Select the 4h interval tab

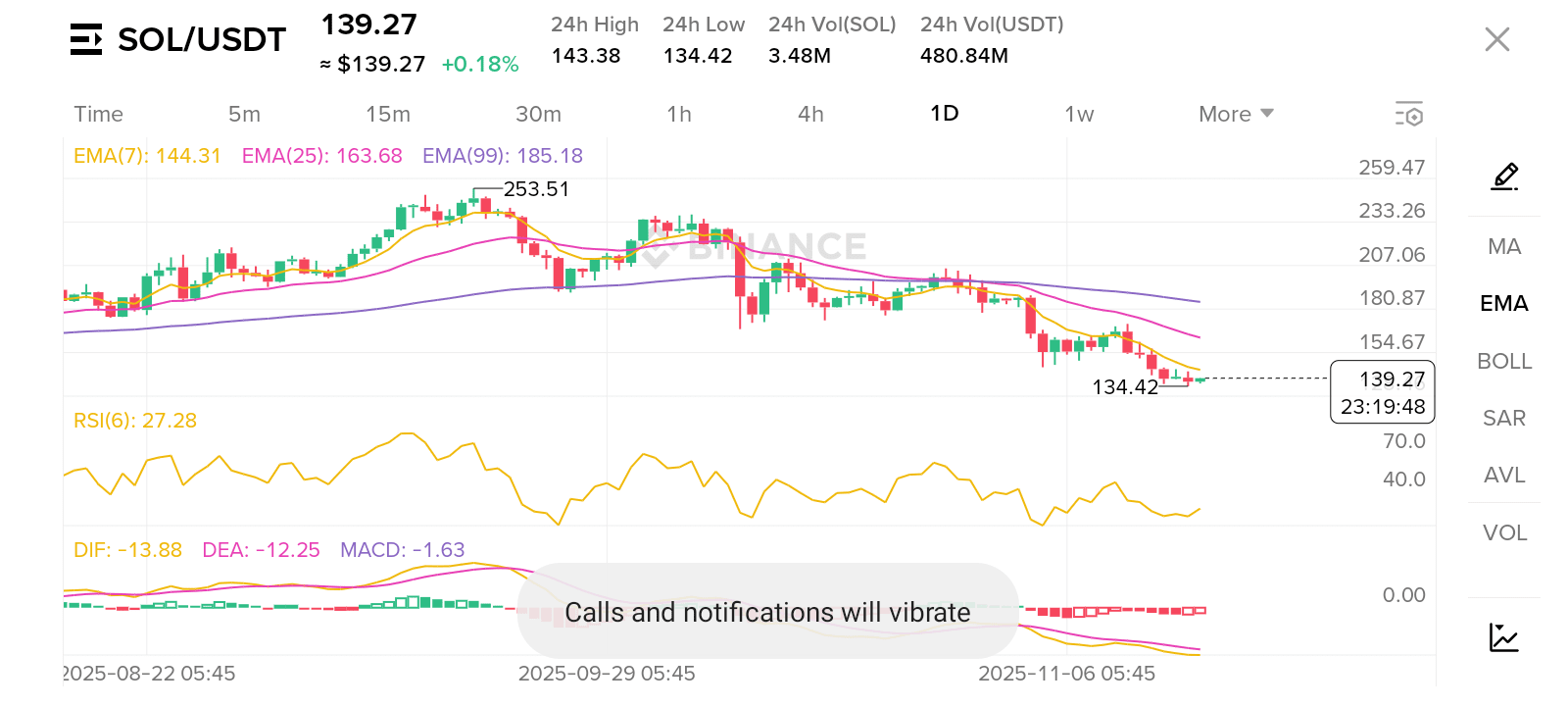(x=810, y=114)
